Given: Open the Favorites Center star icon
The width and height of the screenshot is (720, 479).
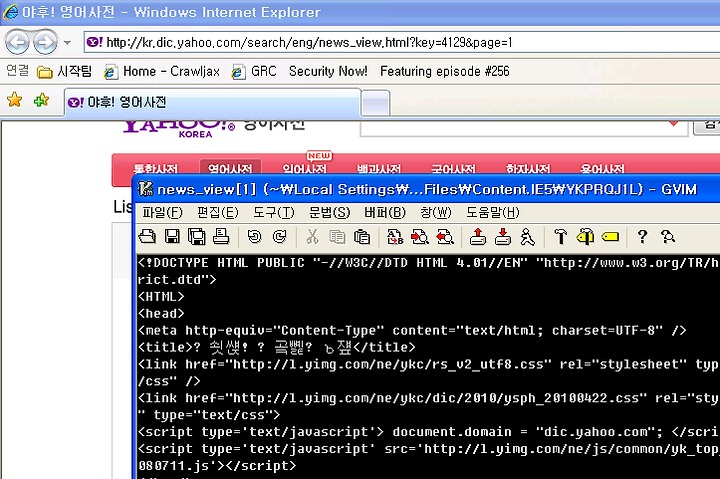Looking at the screenshot, I should point(15,100).
